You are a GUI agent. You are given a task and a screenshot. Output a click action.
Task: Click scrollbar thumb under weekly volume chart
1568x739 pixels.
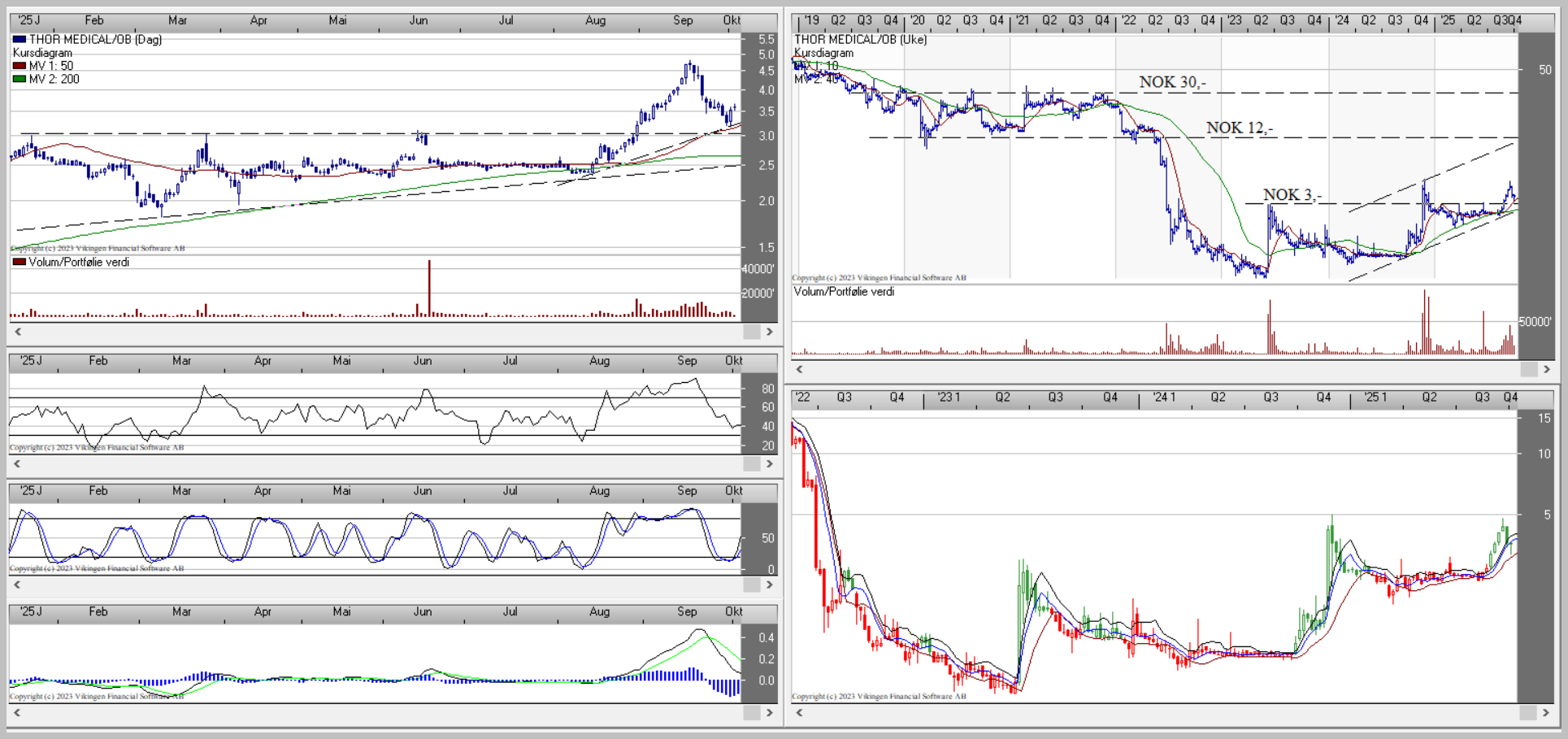point(1528,369)
